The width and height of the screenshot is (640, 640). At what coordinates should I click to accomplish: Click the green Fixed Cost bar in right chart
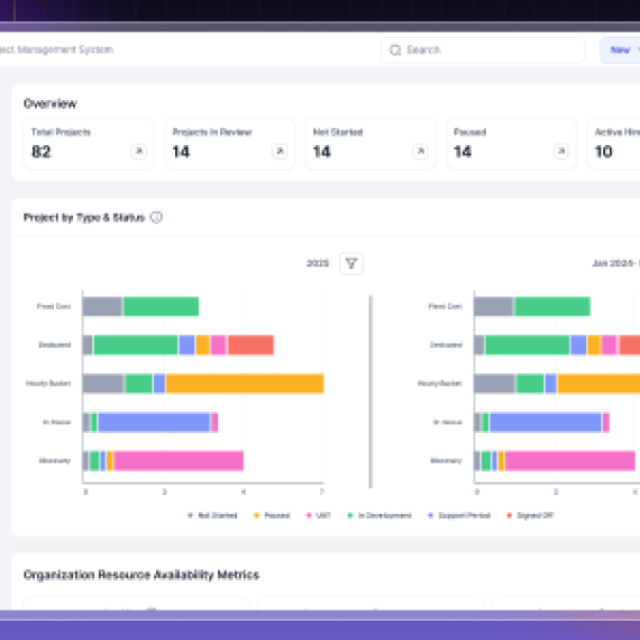(552, 307)
